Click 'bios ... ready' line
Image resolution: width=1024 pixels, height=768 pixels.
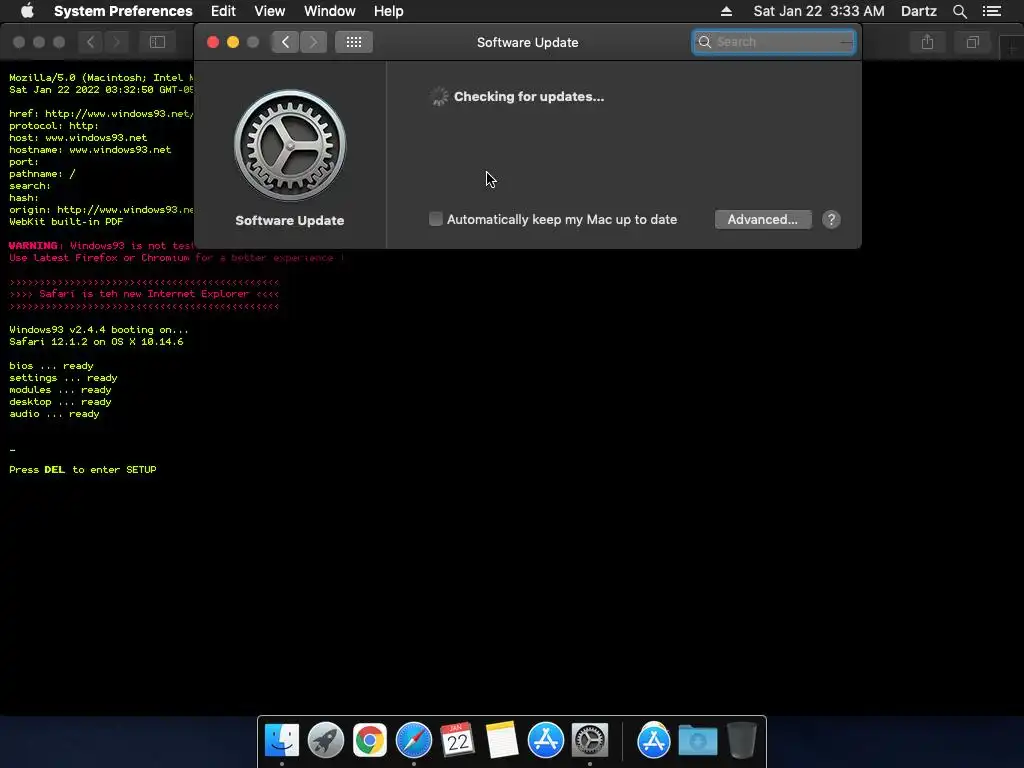point(51,366)
